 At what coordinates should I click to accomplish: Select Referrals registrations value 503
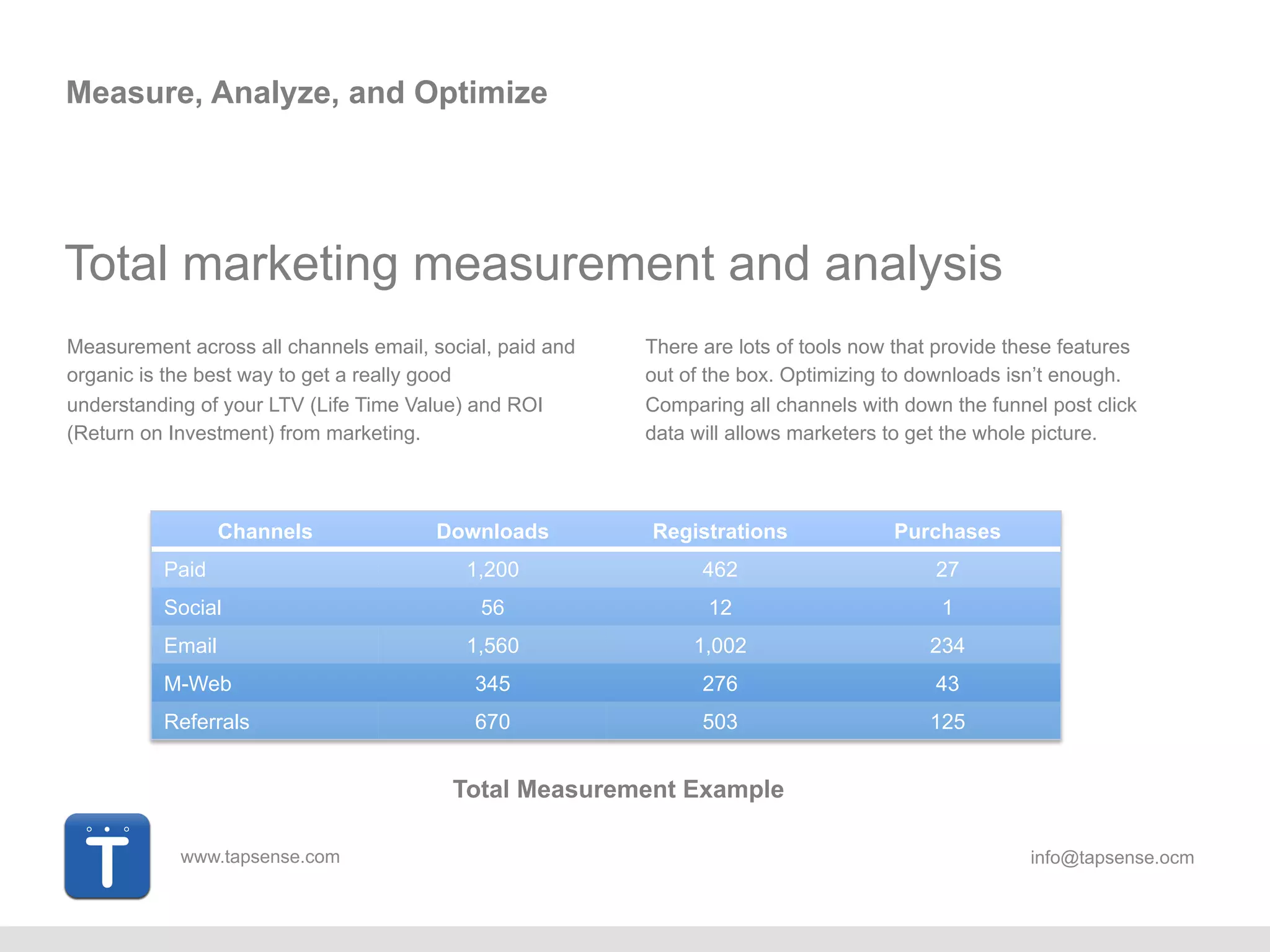pyautogui.click(x=720, y=722)
